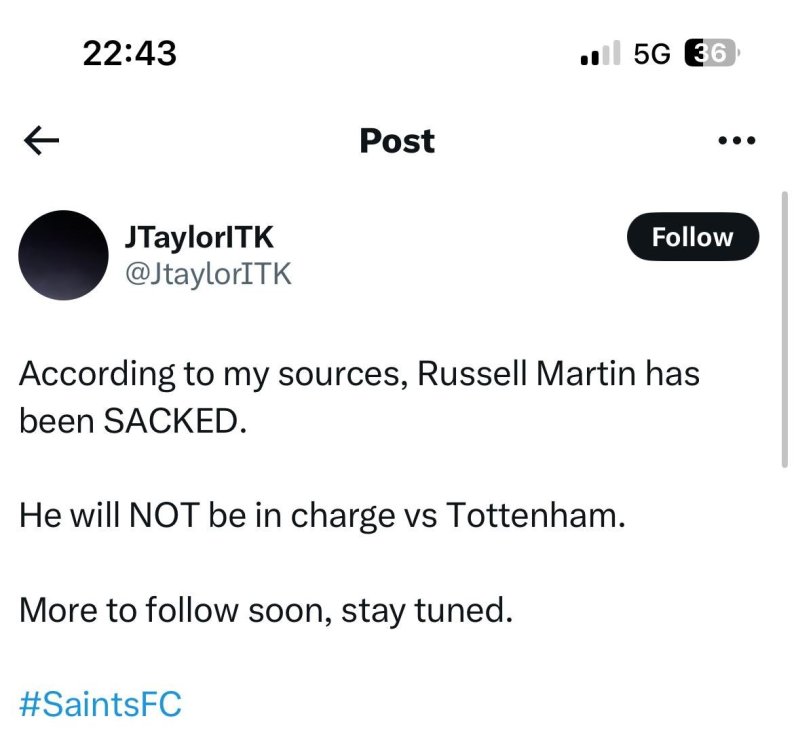The image size is (794, 750).
Task: Open the @JtaylorITK handle link
Action: [207, 273]
